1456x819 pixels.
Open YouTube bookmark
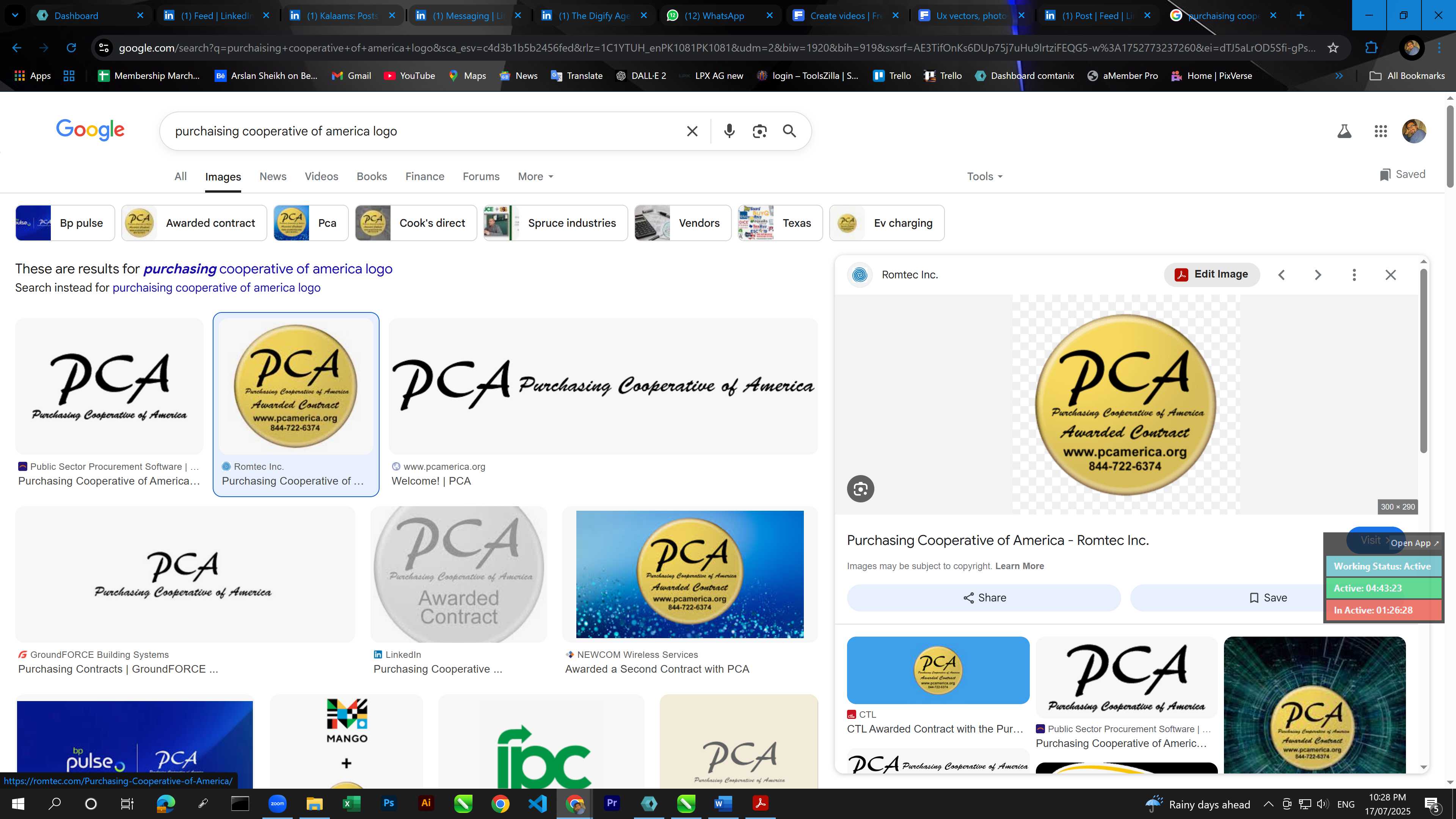[409, 76]
